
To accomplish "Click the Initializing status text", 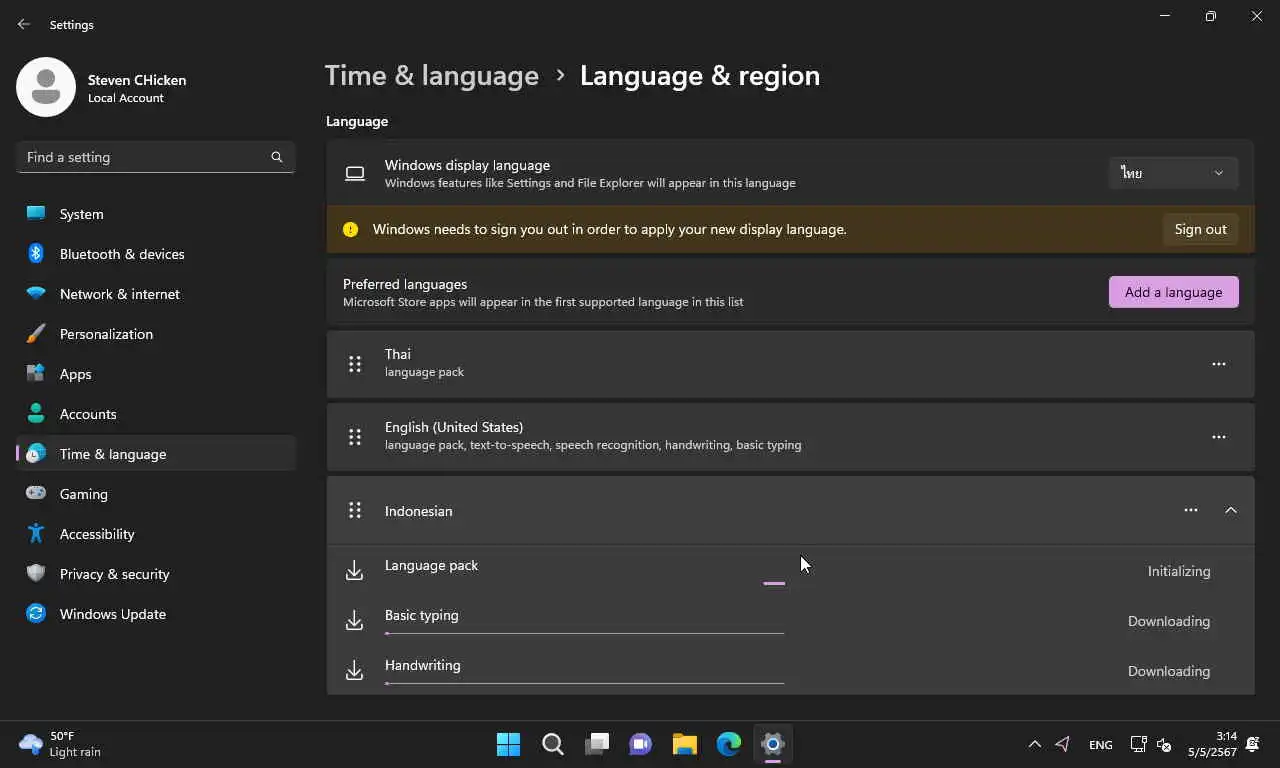I will coord(1179,571).
